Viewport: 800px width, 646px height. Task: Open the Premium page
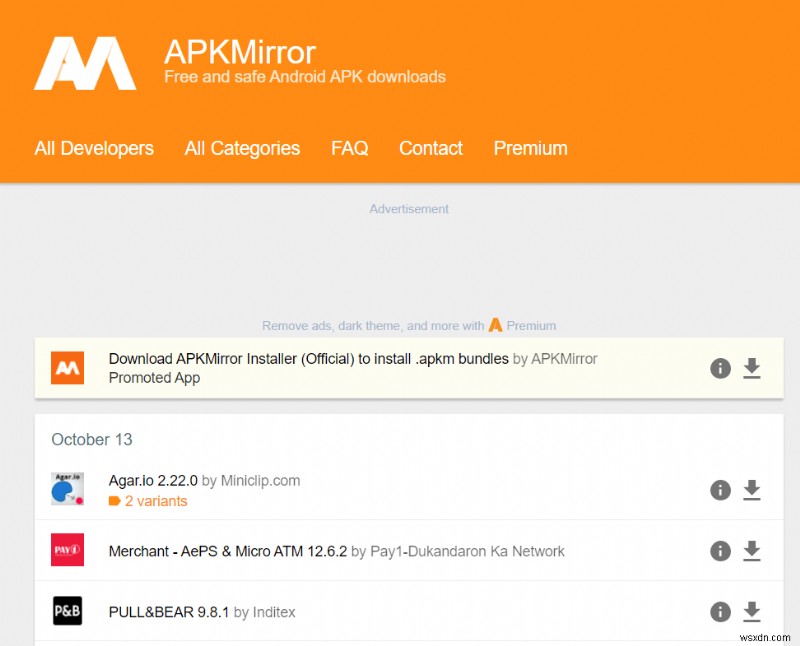[530, 148]
